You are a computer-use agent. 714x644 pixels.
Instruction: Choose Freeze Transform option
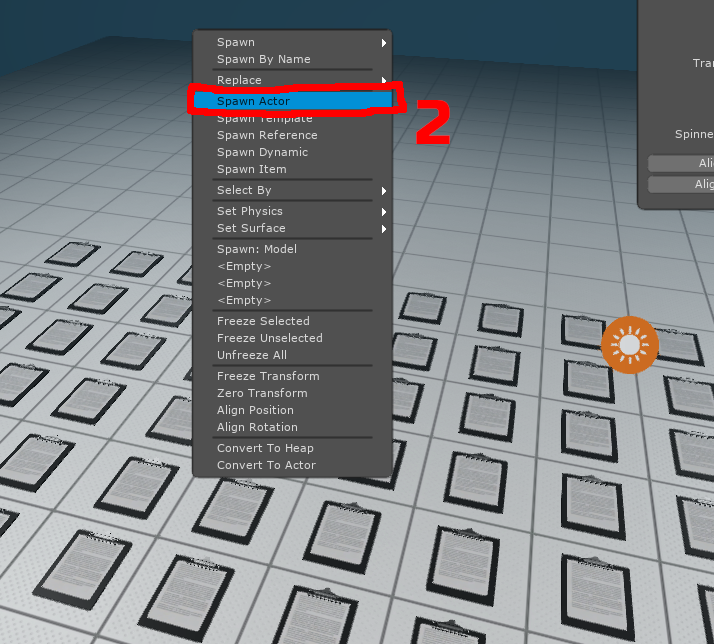[x=292, y=376]
